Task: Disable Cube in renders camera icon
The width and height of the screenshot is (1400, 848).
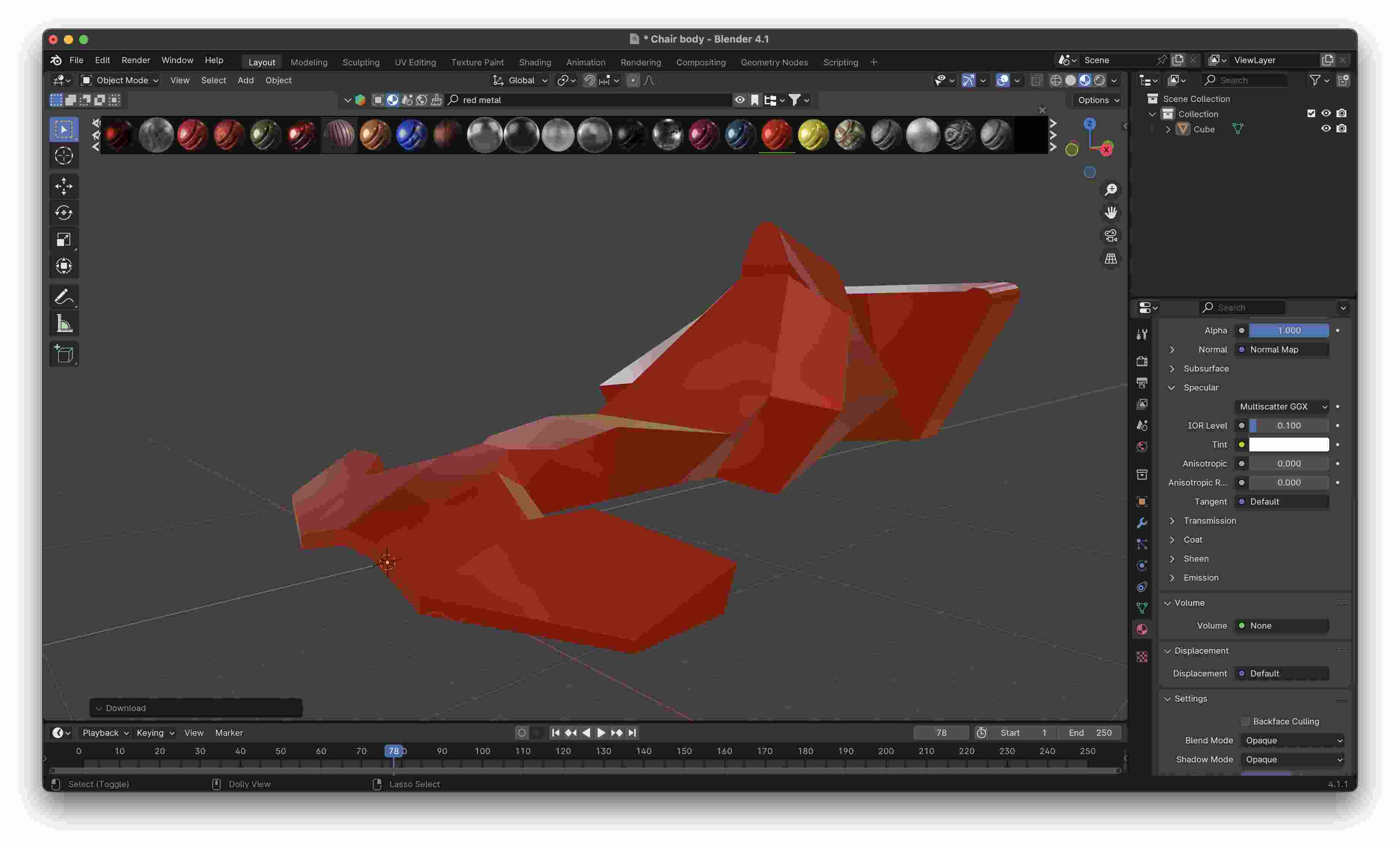Action: point(1341,129)
